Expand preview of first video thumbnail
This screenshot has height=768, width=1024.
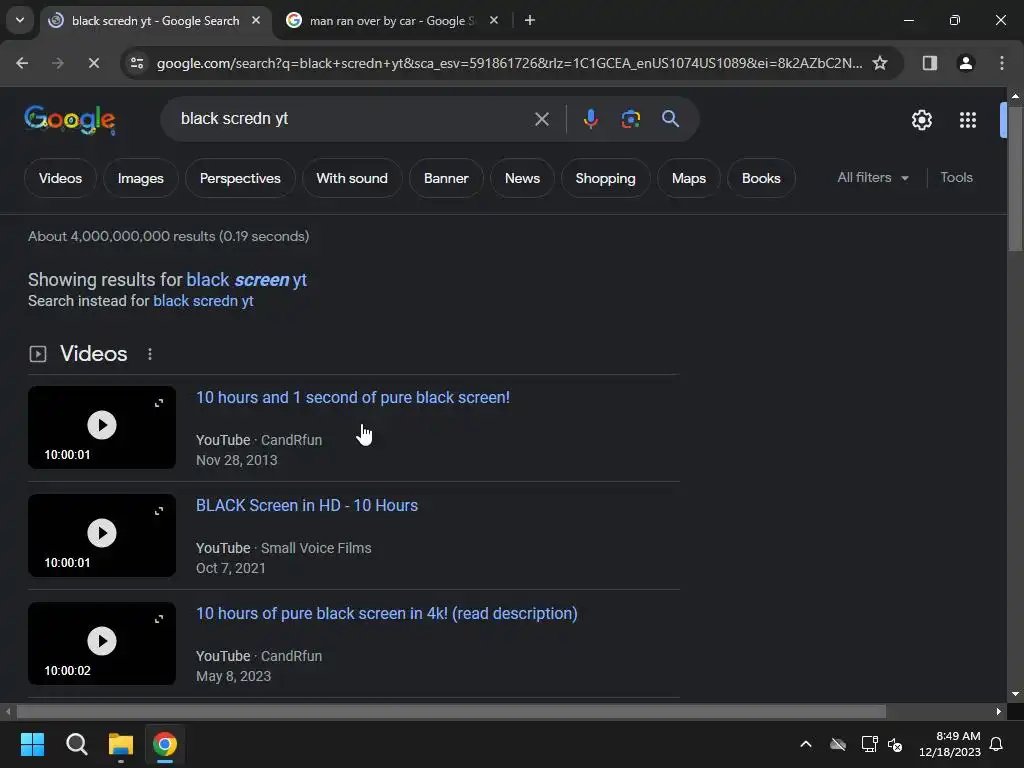(159, 403)
